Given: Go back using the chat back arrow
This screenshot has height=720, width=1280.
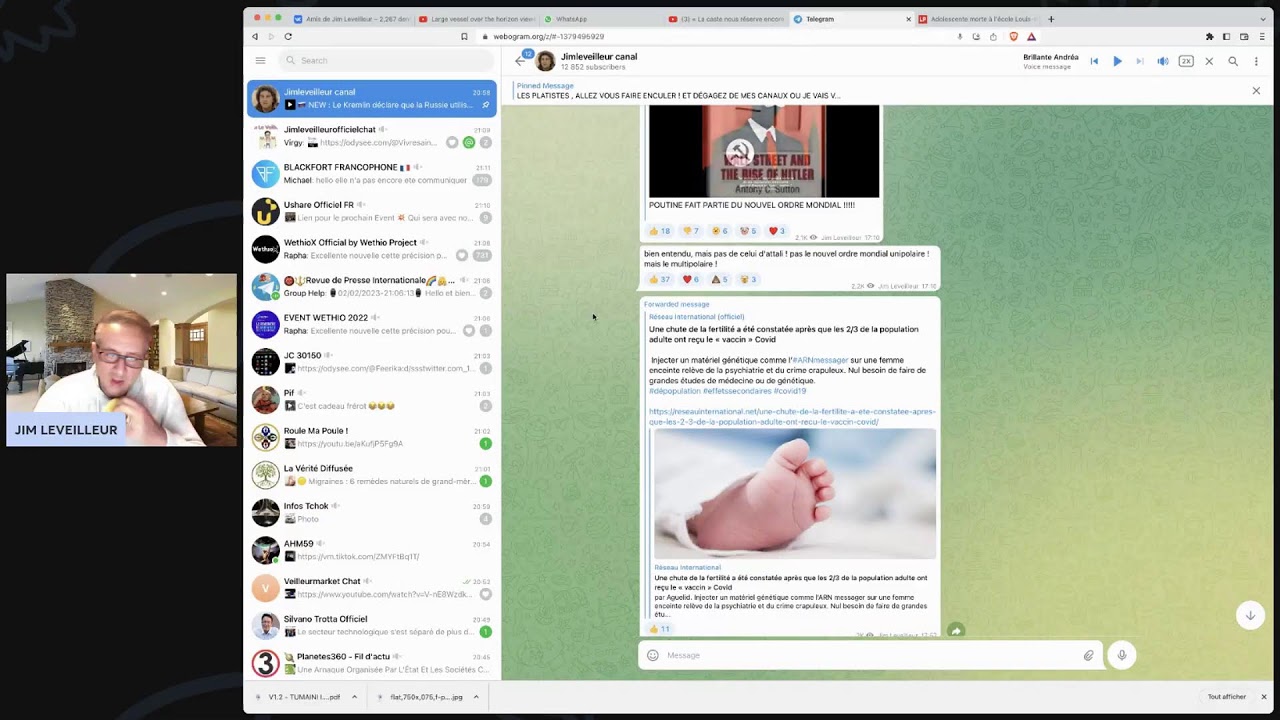Looking at the screenshot, I should tap(519, 61).
